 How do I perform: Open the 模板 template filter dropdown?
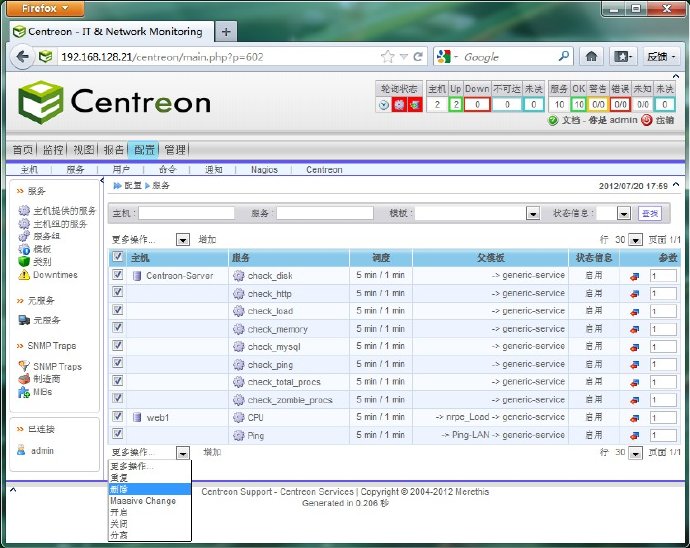click(533, 214)
